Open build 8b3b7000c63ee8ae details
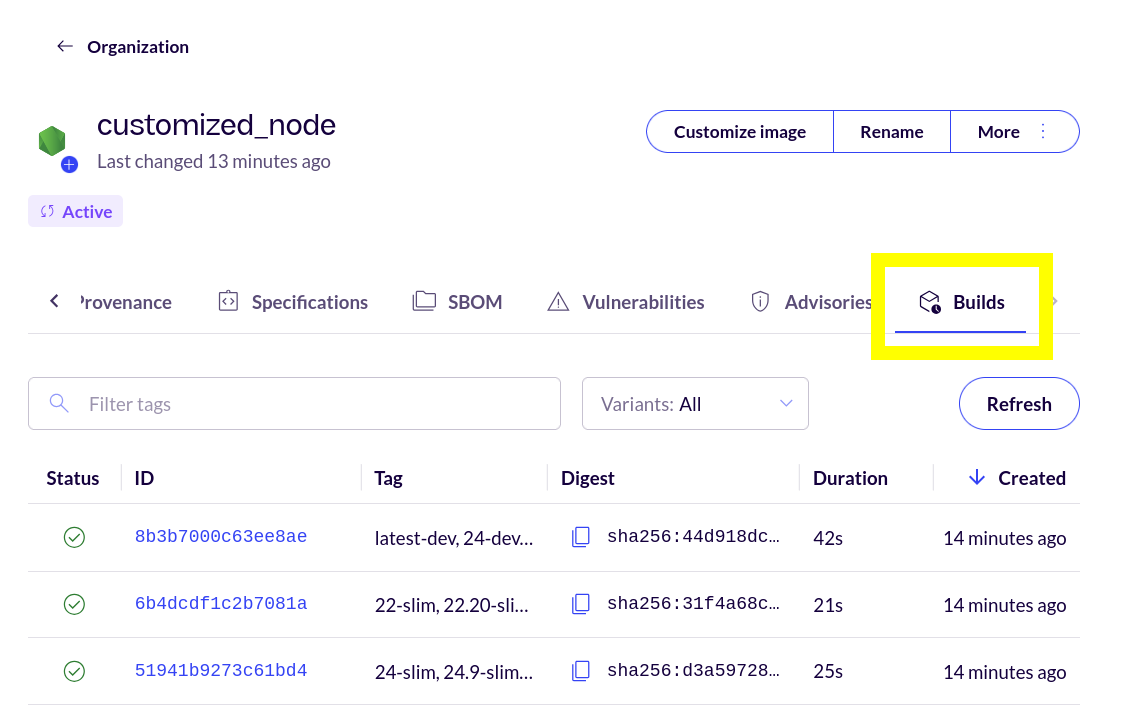The image size is (1125, 718). coord(221,536)
